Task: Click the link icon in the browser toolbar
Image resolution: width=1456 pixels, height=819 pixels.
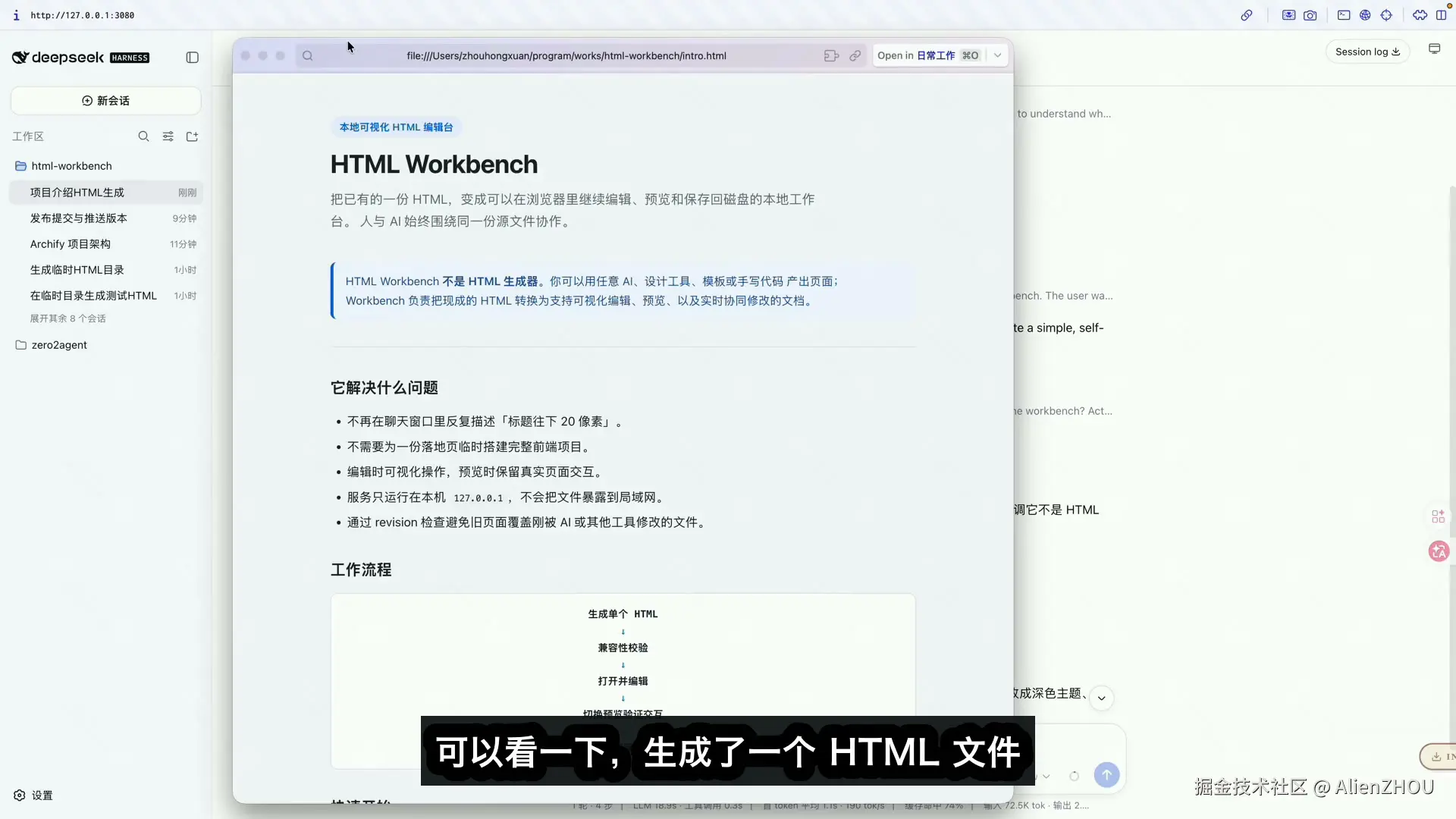Action: pyautogui.click(x=1247, y=15)
